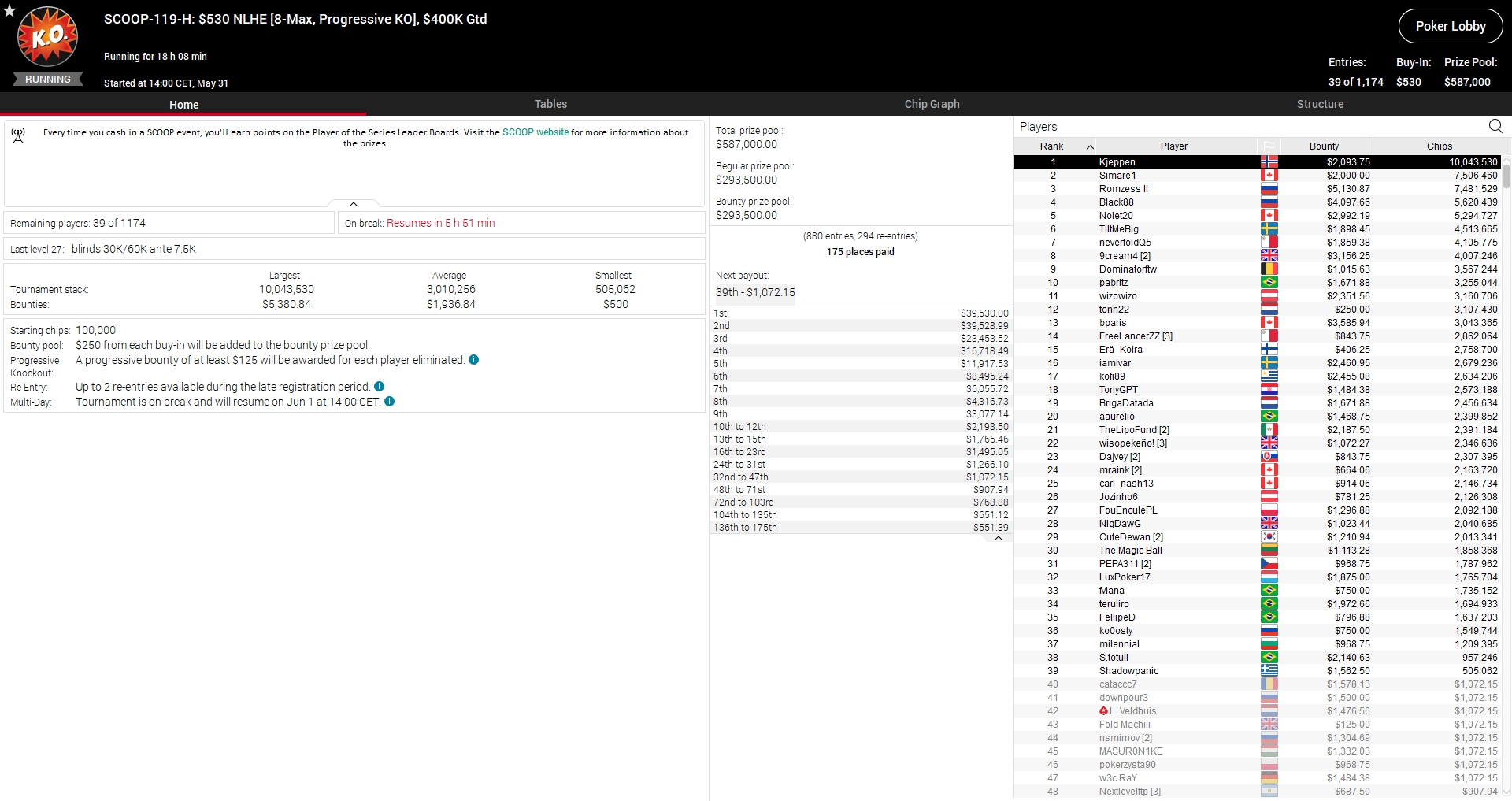
Task: Select the 136th to 175th payout row
Action: [861, 528]
